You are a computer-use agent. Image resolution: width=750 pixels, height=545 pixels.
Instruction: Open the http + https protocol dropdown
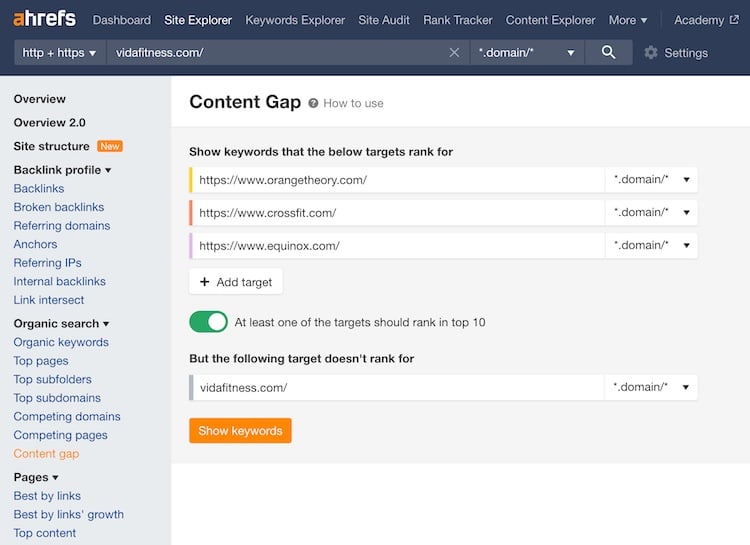[59, 53]
